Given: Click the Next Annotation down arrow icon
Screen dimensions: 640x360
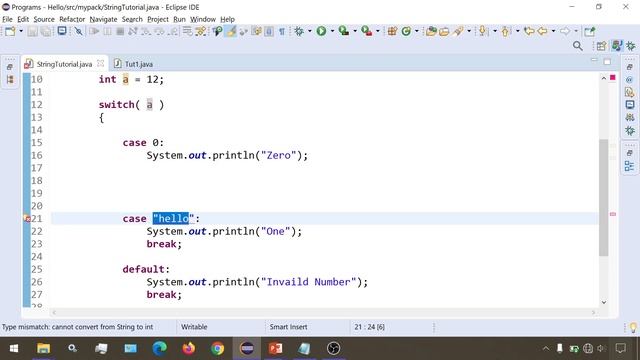Looking at the screenshot, I should (482, 31).
